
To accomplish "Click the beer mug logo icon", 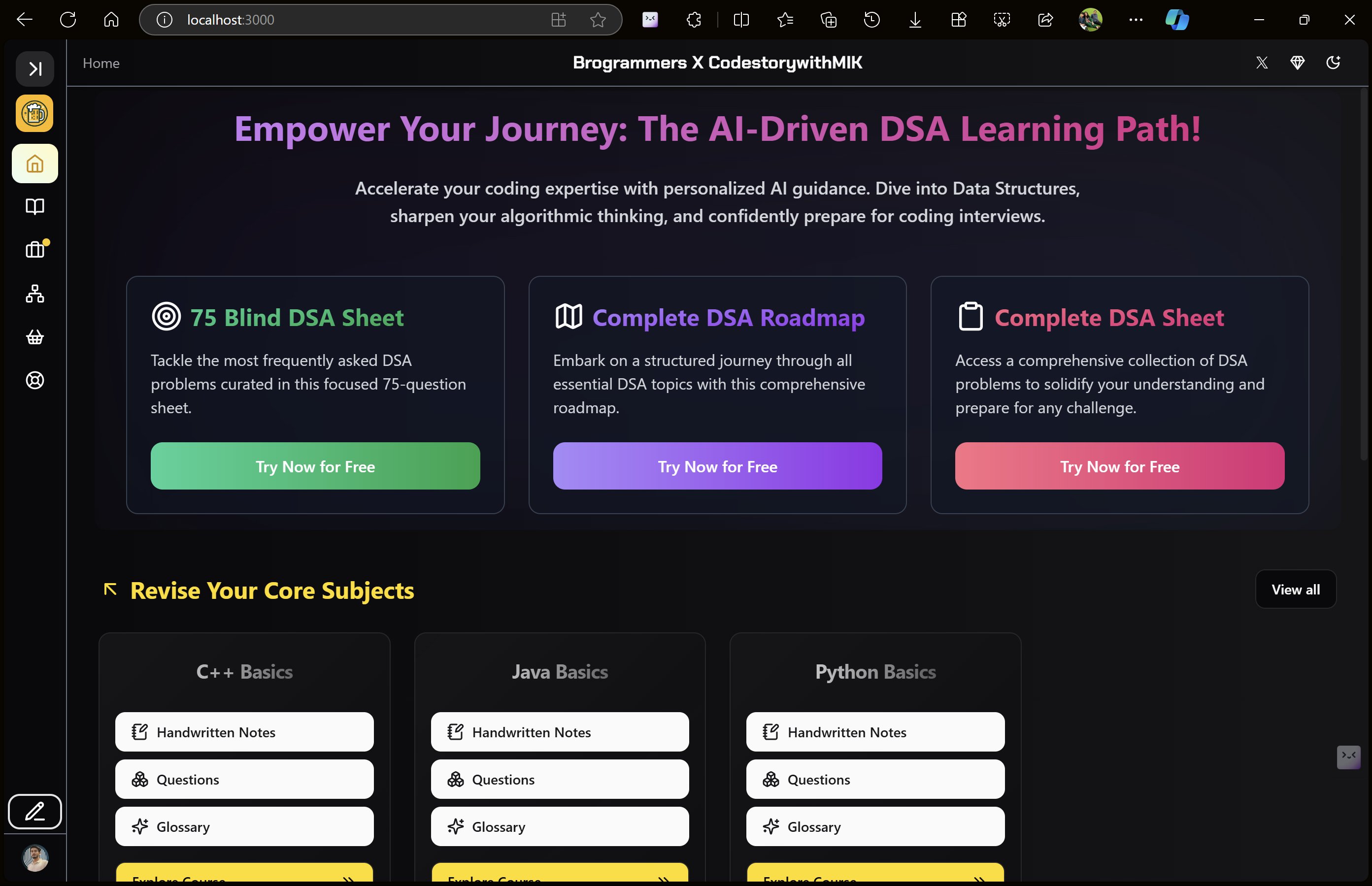I will coord(34,113).
